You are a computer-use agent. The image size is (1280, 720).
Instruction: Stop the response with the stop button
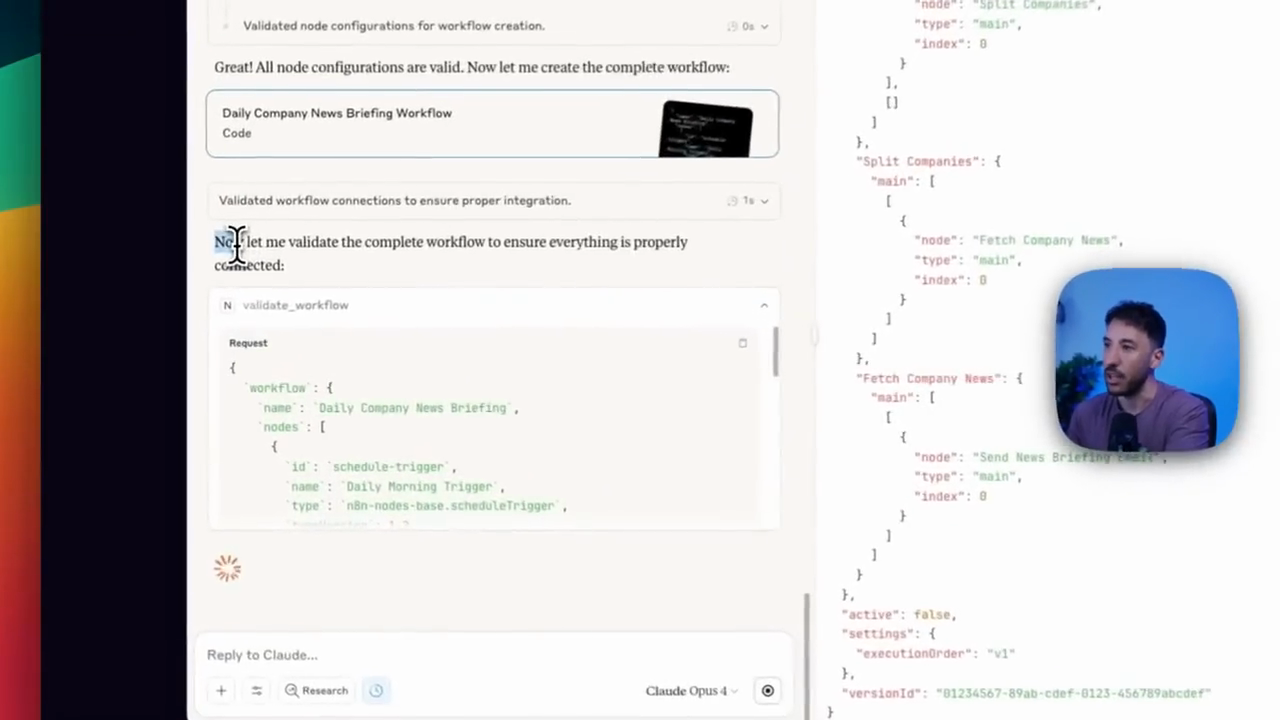click(768, 691)
